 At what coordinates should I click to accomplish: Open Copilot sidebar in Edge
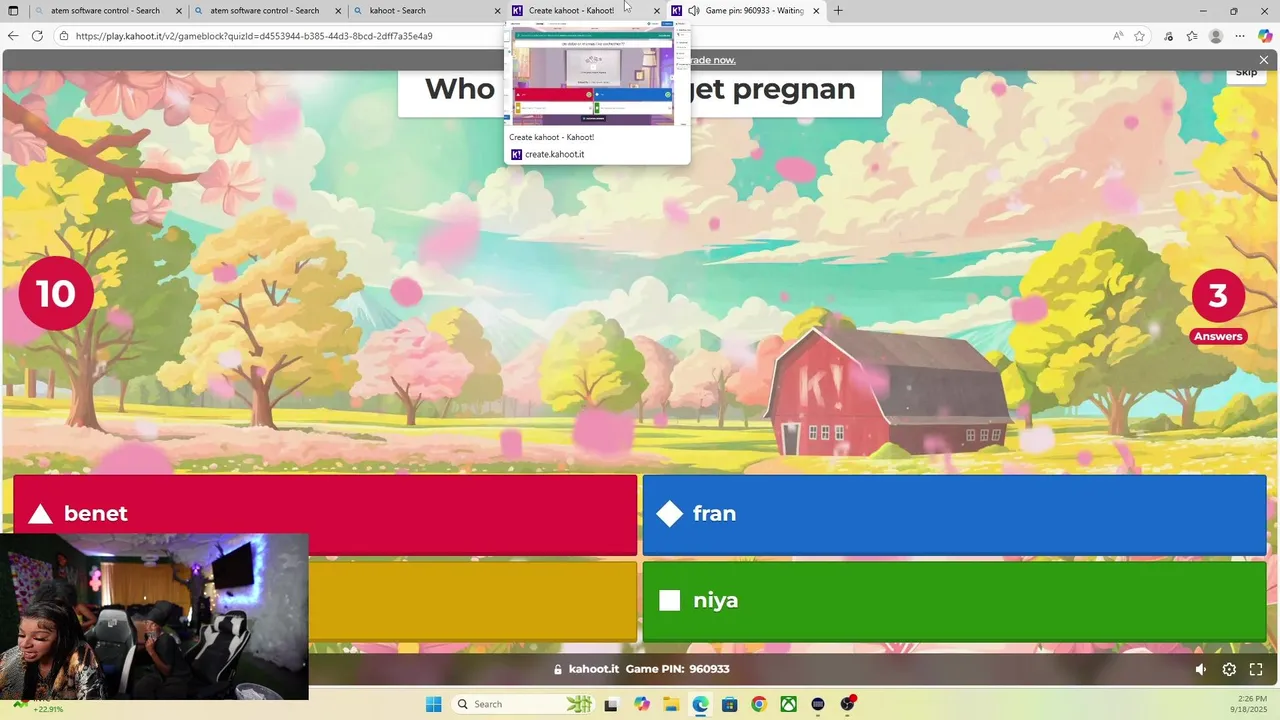[x=1265, y=36]
